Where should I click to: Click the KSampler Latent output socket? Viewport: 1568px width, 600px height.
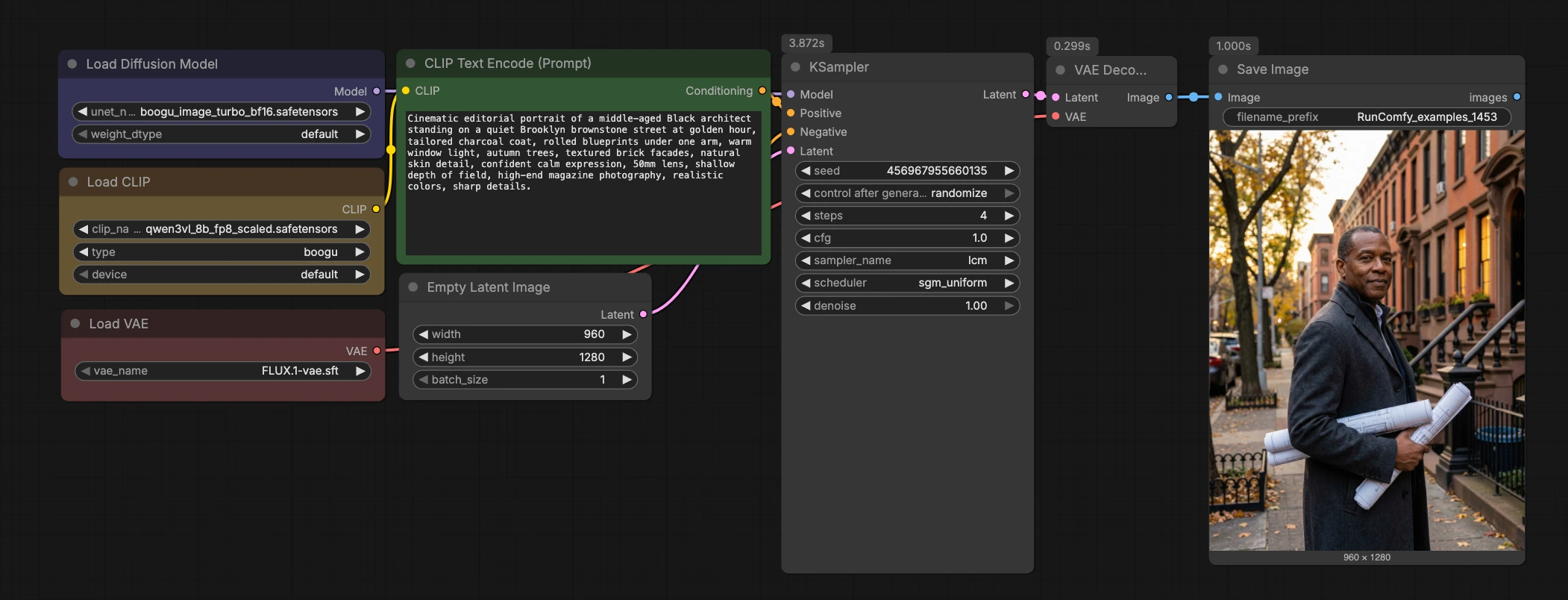coord(1026,94)
